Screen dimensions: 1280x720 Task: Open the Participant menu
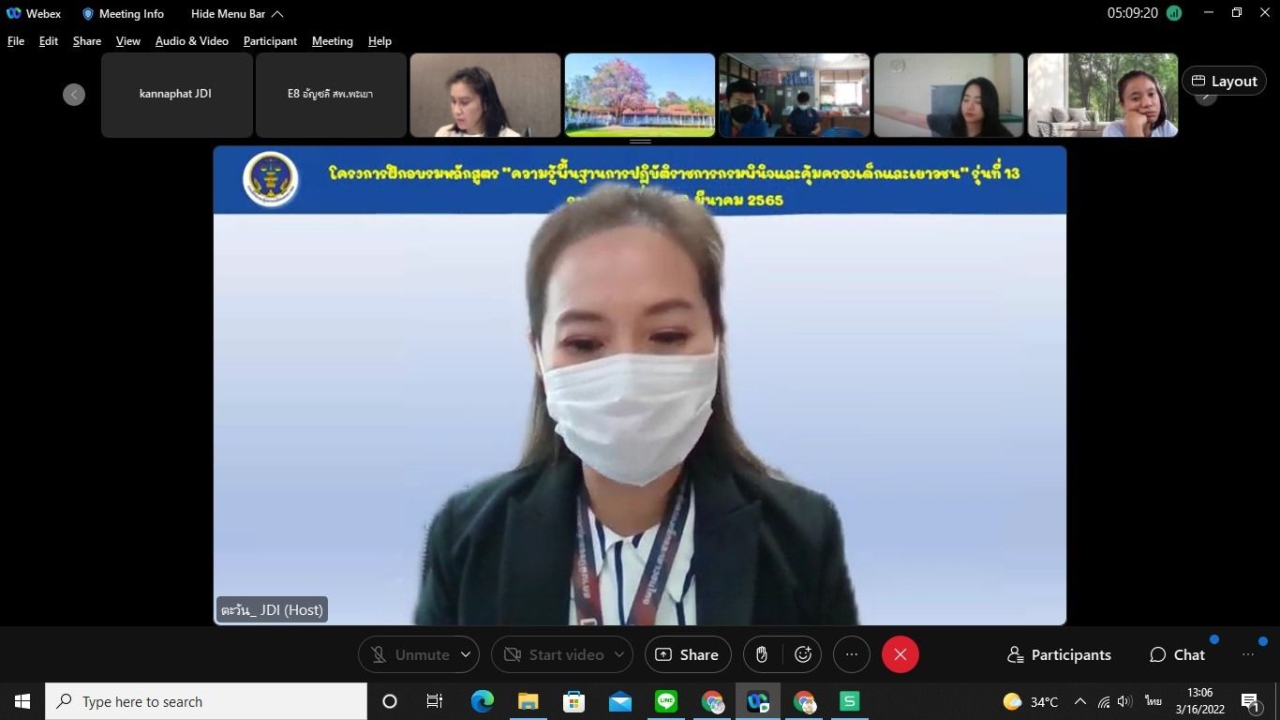[270, 41]
